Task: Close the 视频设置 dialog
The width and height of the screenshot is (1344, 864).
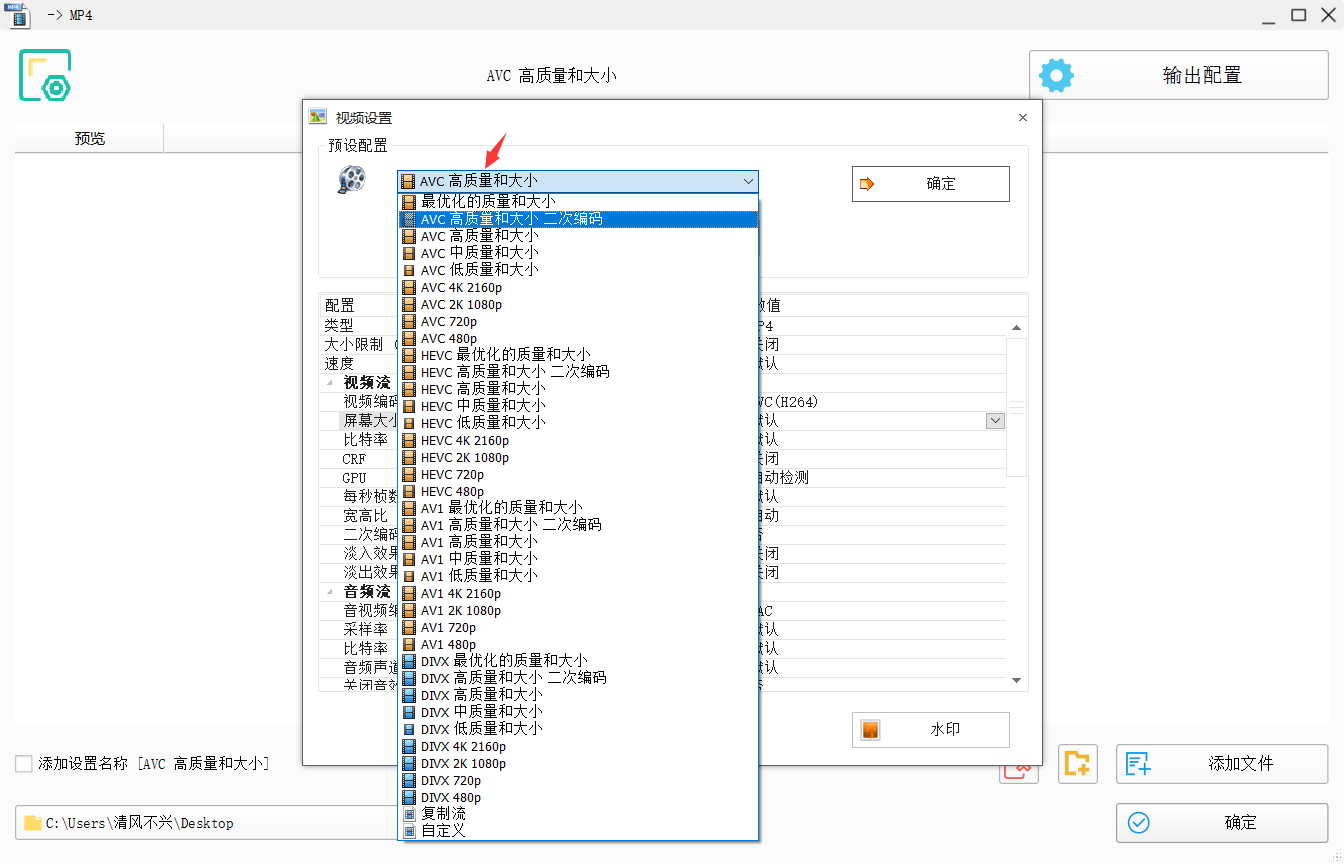Action: click(x=1022, y=118)
